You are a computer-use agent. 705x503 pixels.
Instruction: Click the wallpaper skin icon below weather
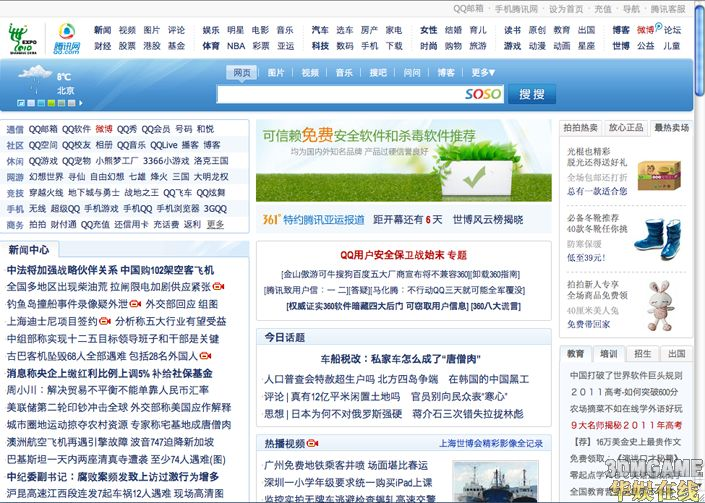pyautogui.click(x=21, y=103)
